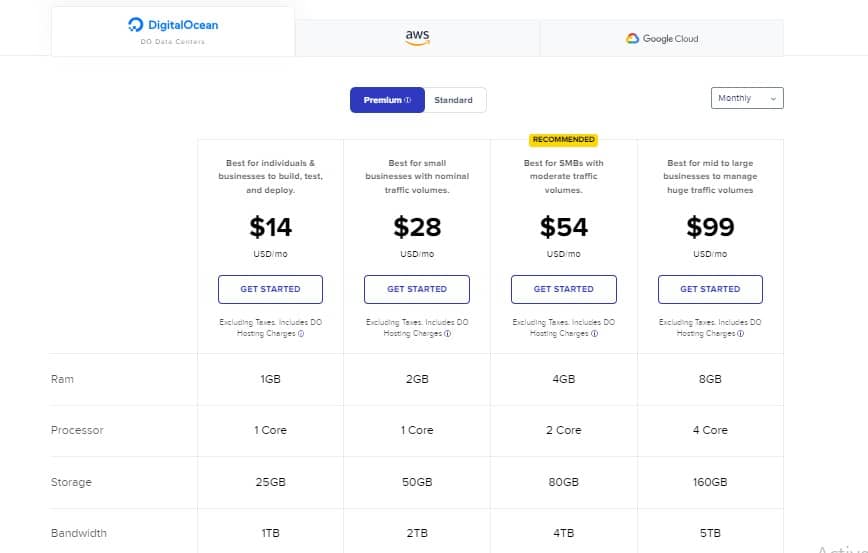Click the 5TB bandwidth cell

click(710, 533)
